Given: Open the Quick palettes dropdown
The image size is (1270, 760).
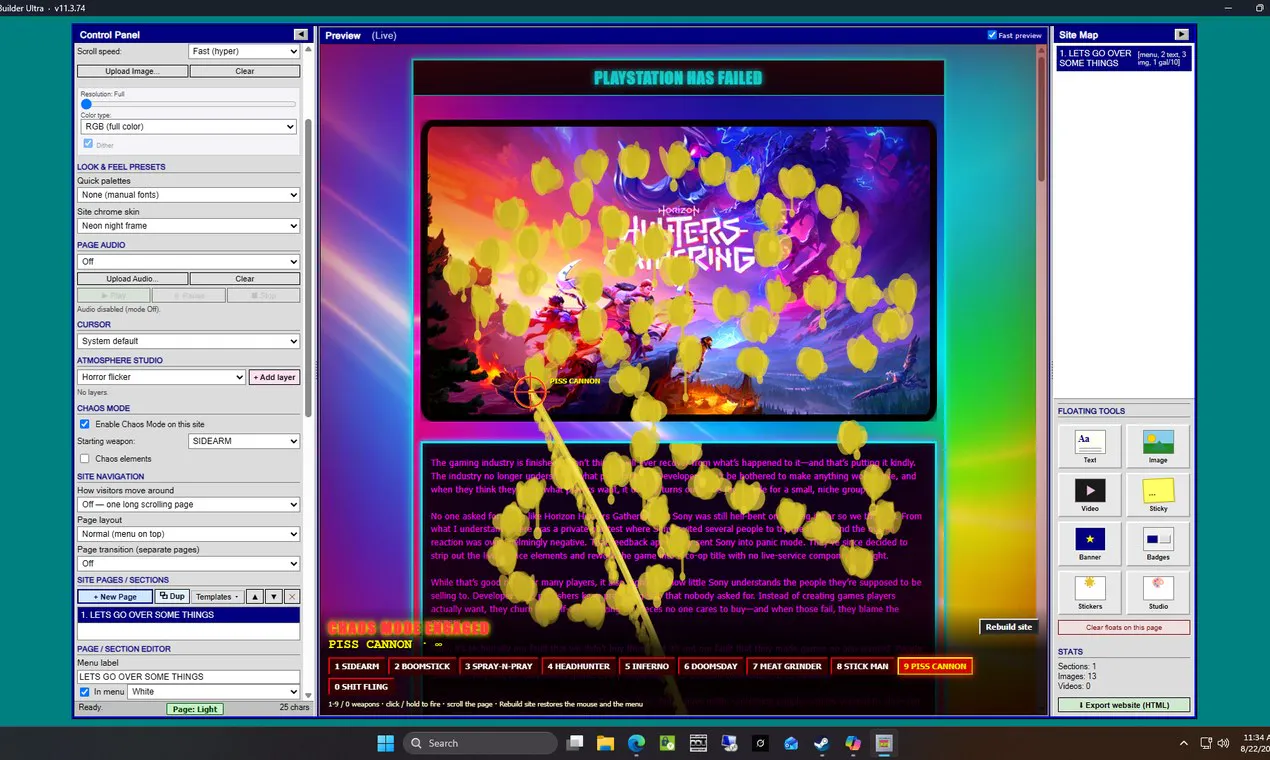Looking at the screenshot, I should [189, 195].
